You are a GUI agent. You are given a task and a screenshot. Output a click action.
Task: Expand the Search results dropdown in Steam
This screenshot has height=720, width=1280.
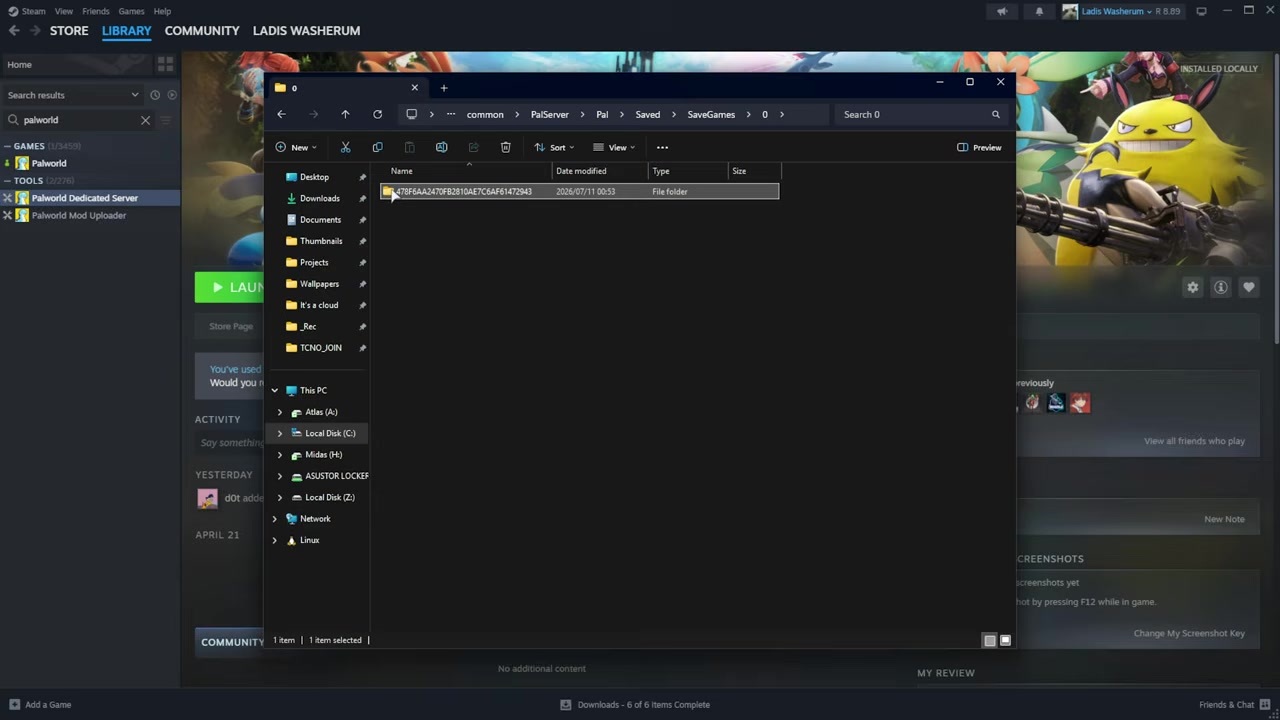pyautogui.click(x=134, y=95)
